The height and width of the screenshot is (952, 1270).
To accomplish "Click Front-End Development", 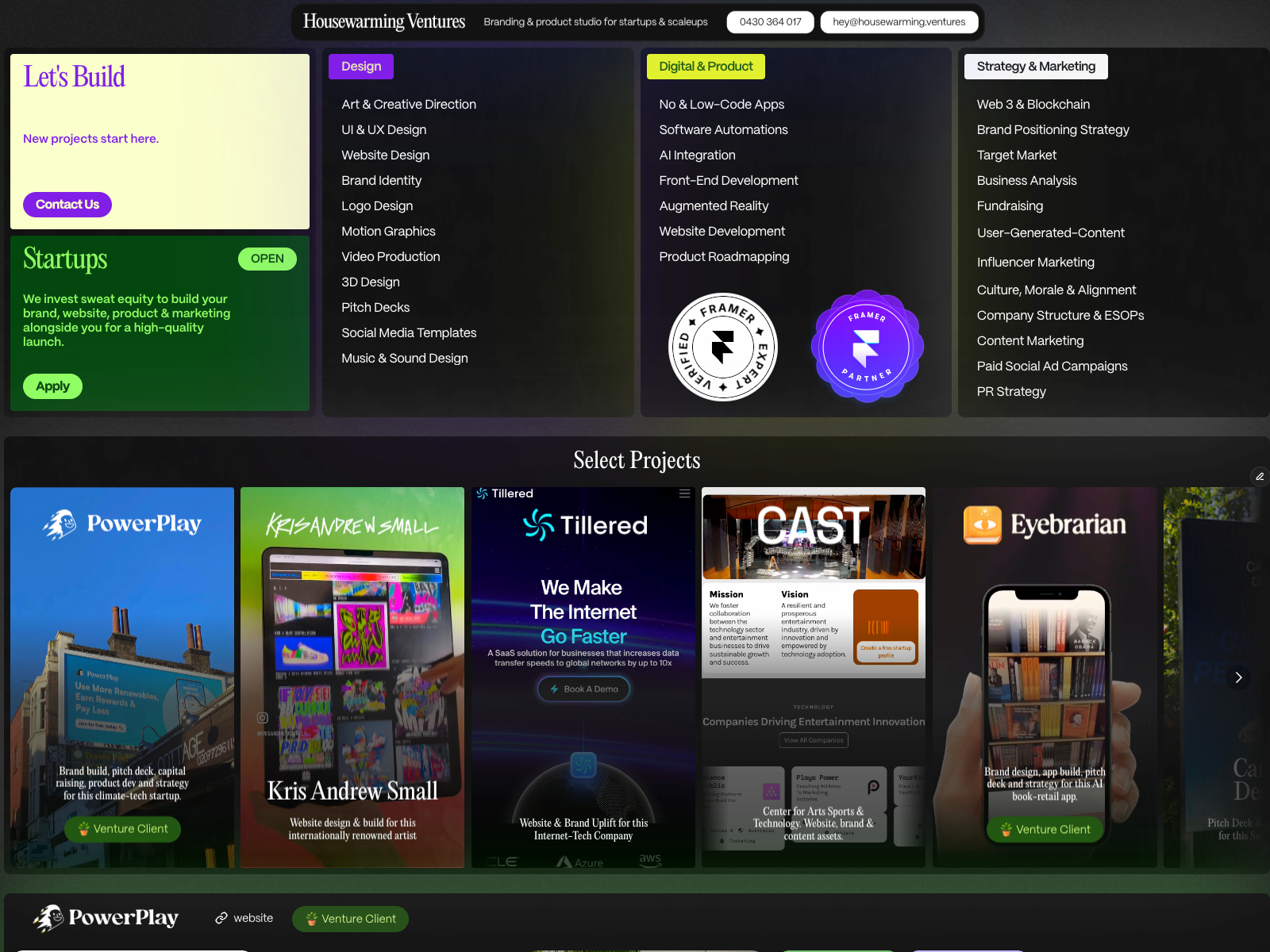I will pyautogui.click(x=729, y=181).
